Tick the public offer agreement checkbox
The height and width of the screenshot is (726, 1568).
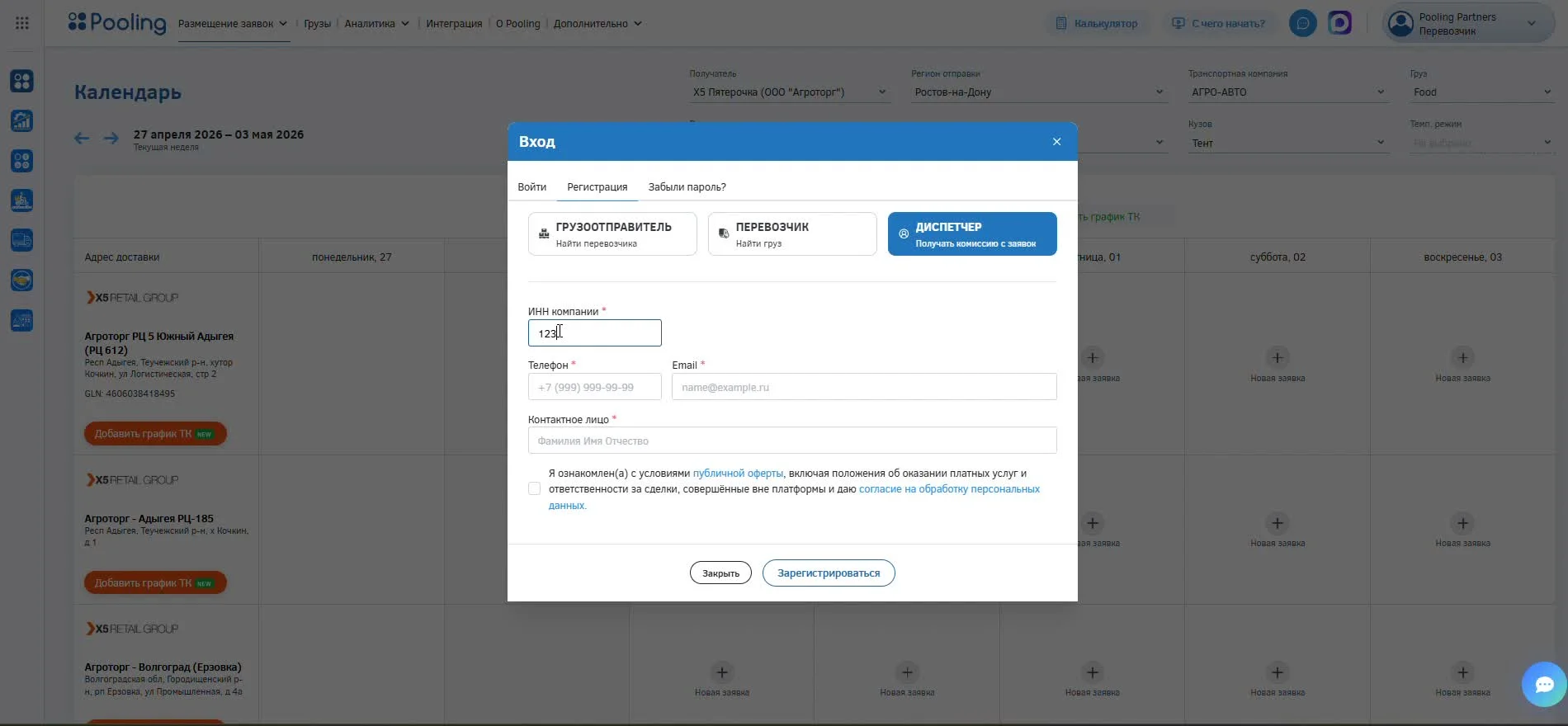(535, 489)
